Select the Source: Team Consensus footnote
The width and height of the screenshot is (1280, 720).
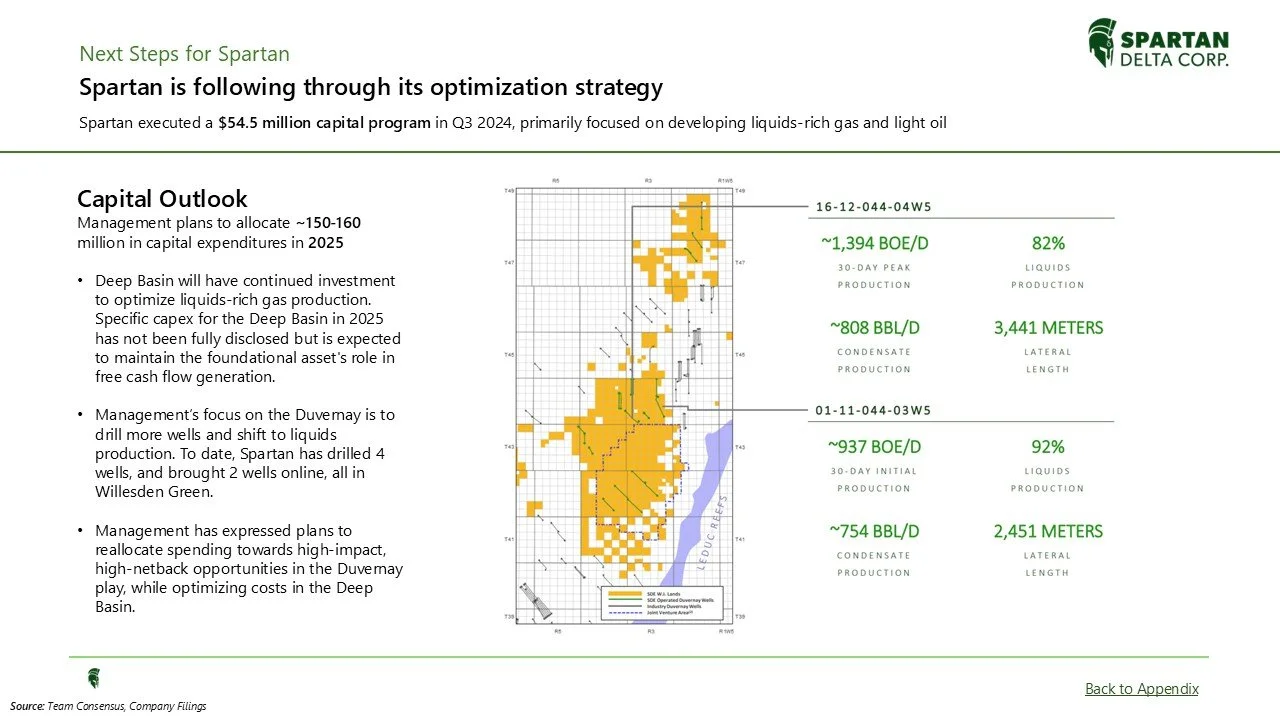(x=110, y=705)
